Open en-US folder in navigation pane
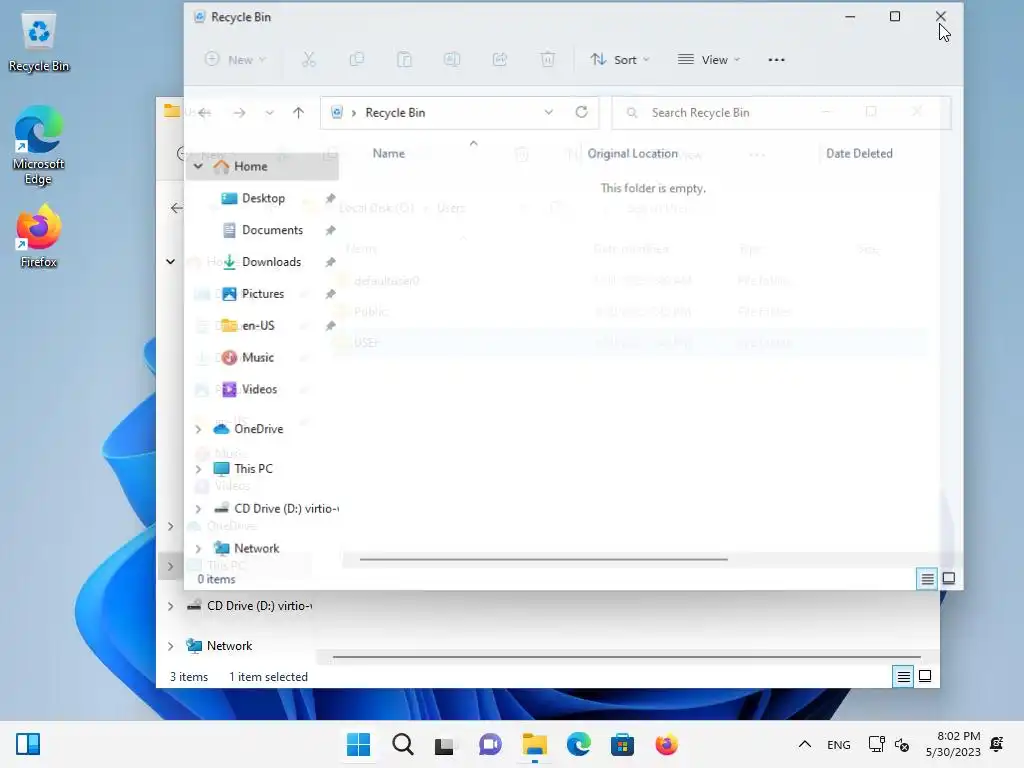Image resolution: width=1024 pixels, height=768 pixels. [258, 325]
